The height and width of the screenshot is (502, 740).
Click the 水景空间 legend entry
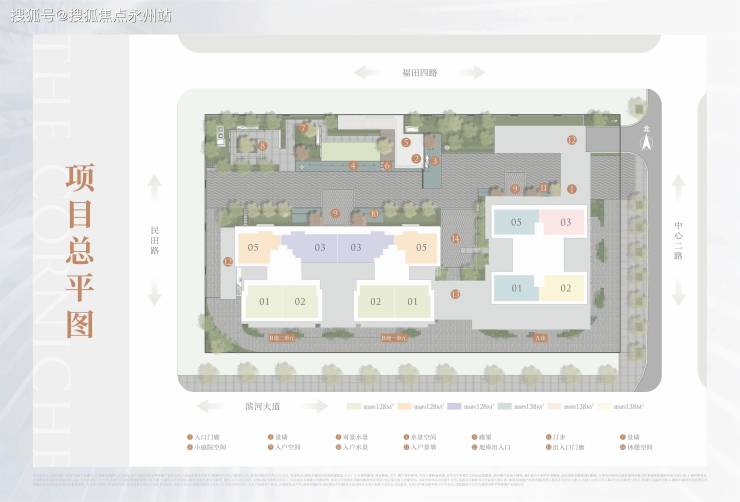click(x=420, y=437)
